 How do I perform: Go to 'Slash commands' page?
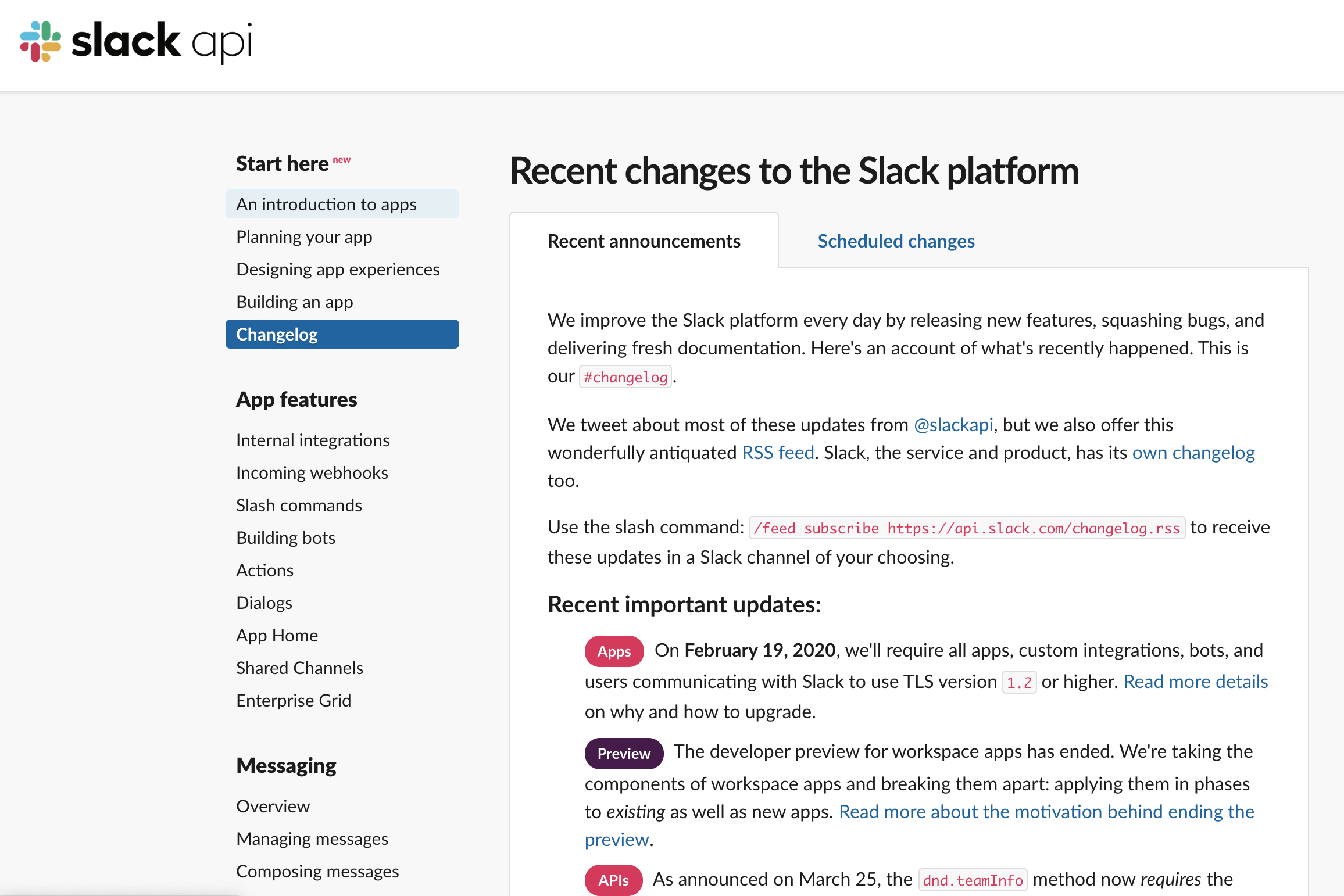[x=299, y=505]
